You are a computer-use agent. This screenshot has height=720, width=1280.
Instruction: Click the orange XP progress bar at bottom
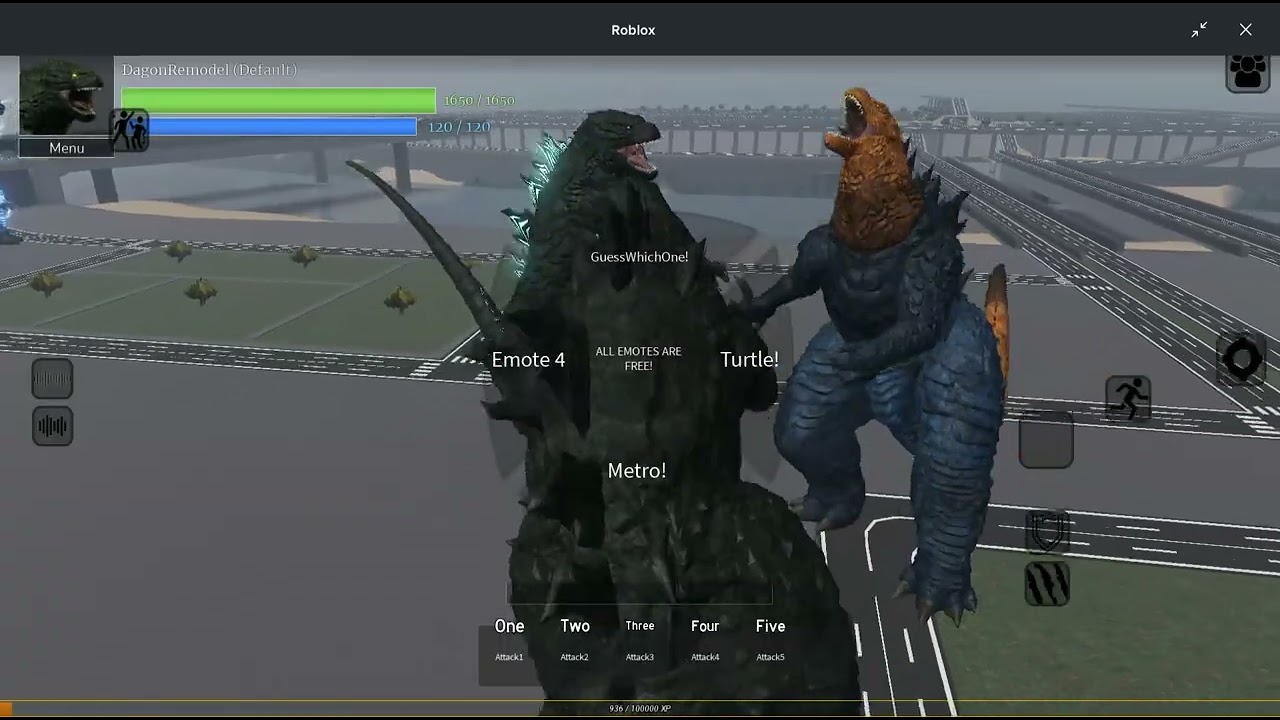pyautogui.click(x=640, y=709)
